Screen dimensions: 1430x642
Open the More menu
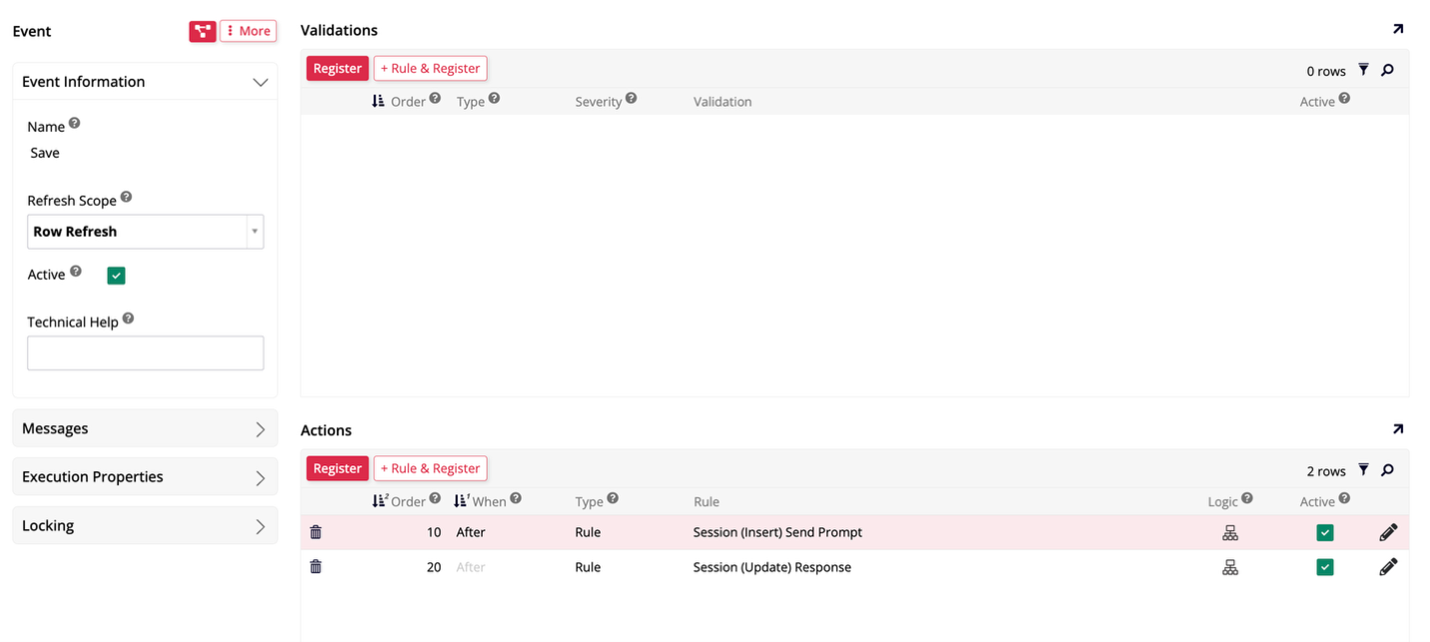(248, 31)
